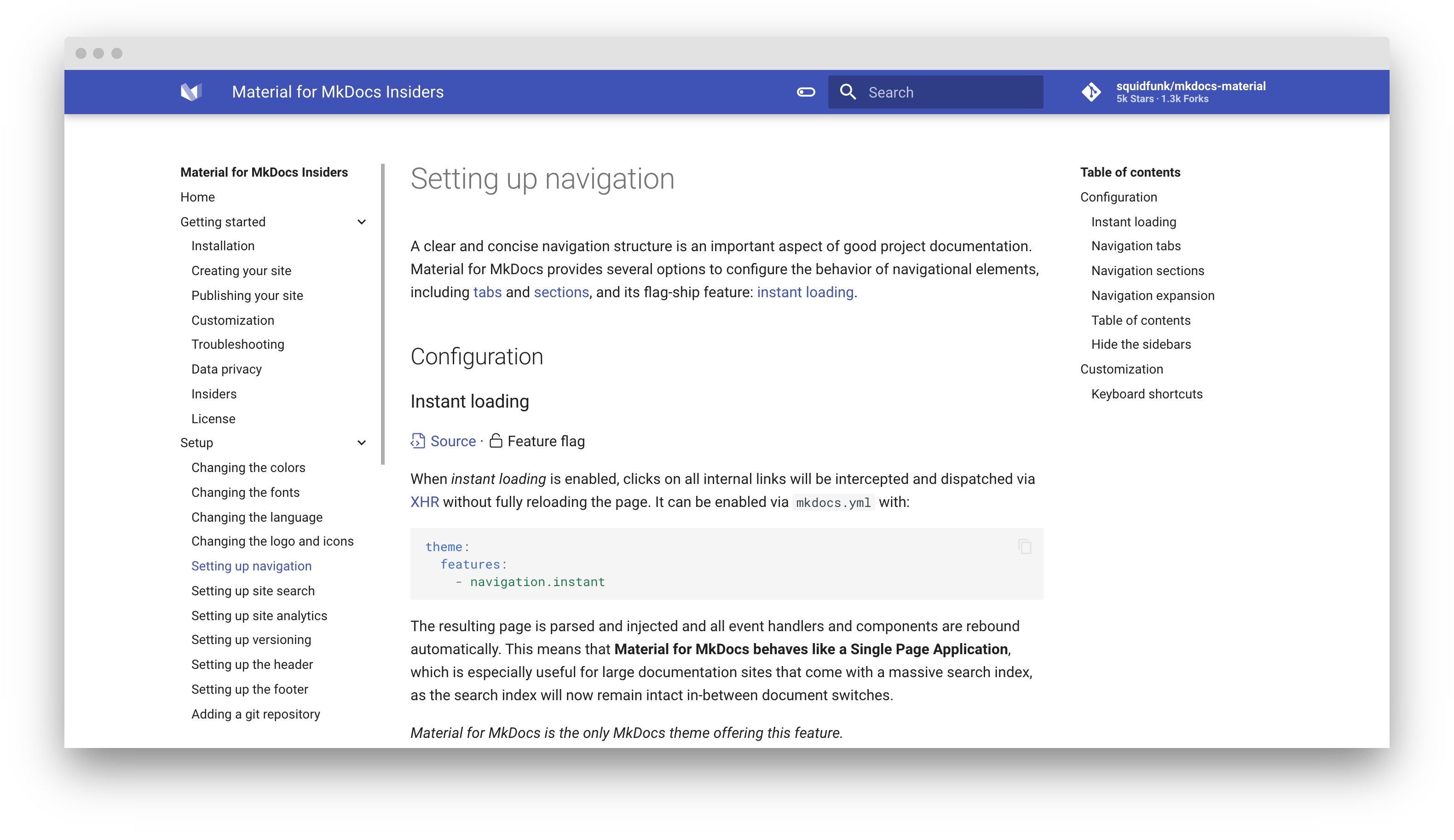Follow the XHR hyperlink

(x=425, y=502)
